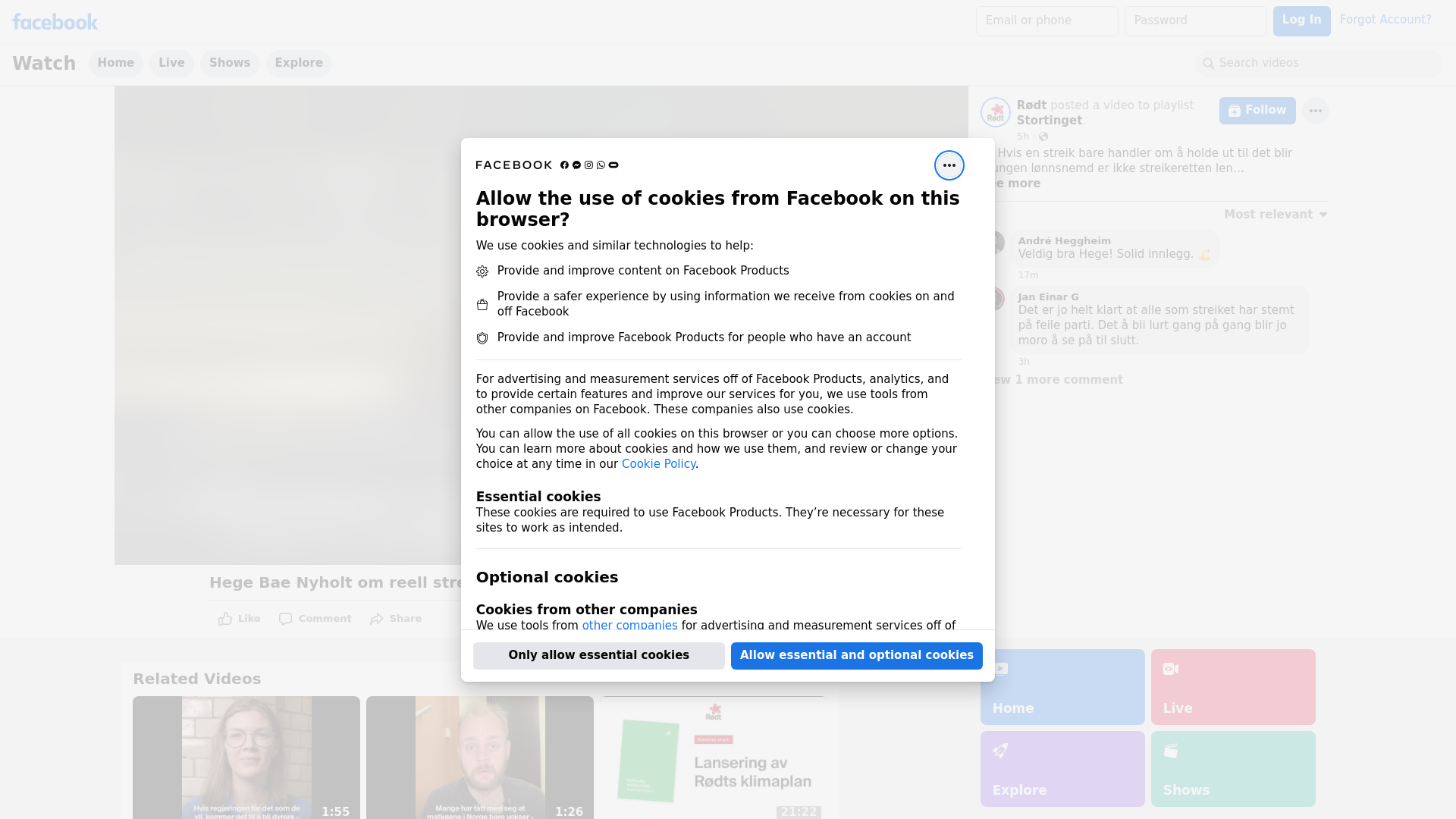Image resolution: width=1456 pixels, height=819 pixels.
Task: Open the Most relevant comment sort dropdown
Action: pos(1276,215)
